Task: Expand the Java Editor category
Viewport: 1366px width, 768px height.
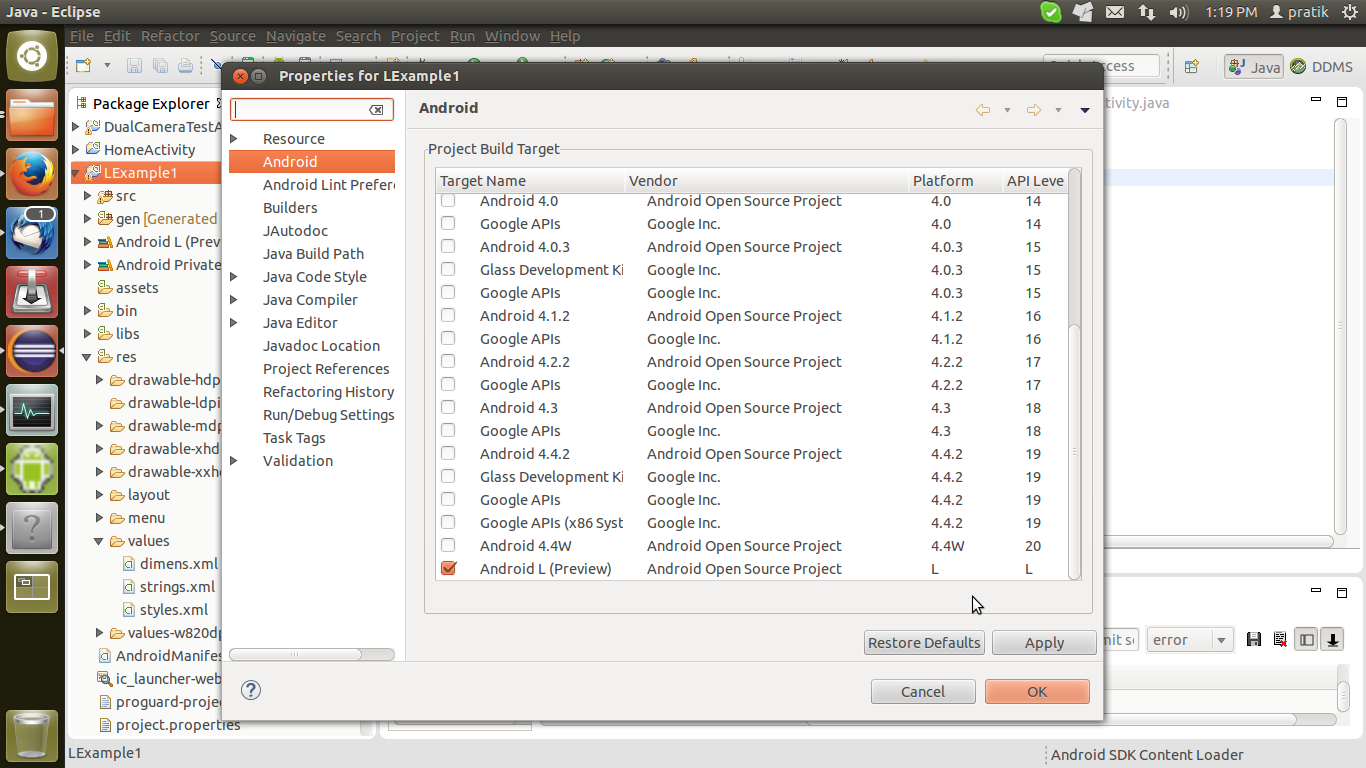Action: [234, 322]
